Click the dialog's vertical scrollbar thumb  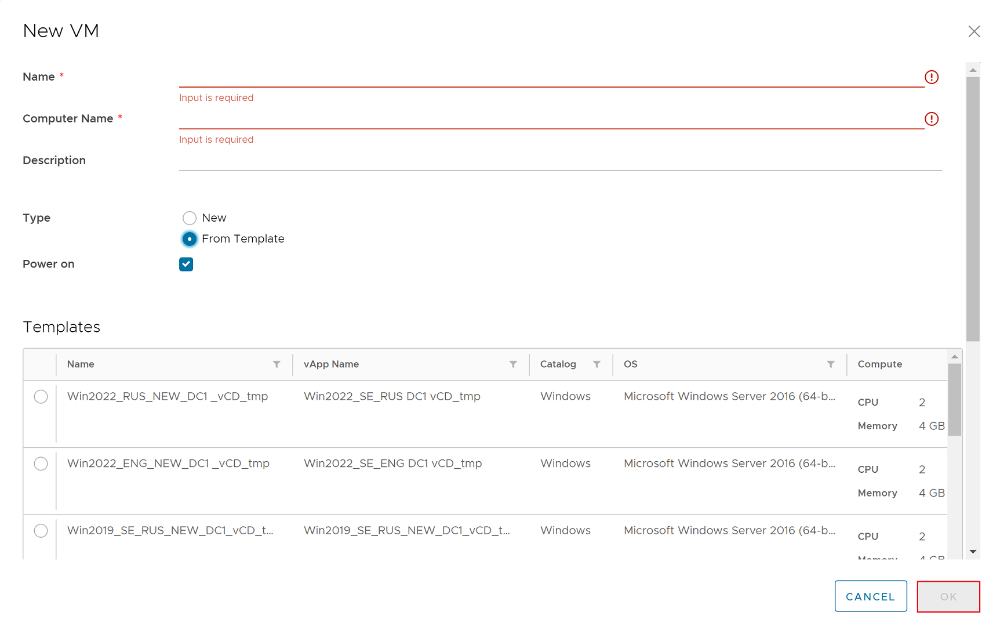coord(973,209)
